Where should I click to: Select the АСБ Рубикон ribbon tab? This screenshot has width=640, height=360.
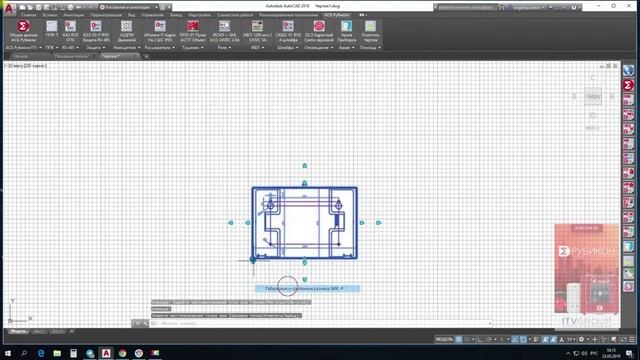(x=337, y=15)
